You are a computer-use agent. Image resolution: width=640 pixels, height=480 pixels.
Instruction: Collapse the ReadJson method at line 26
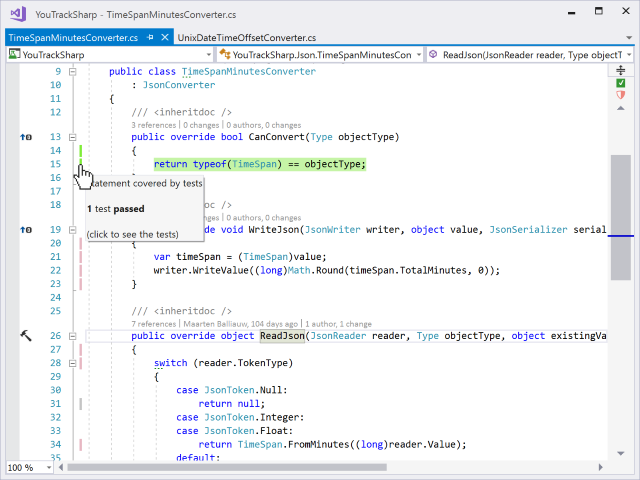pos(73,337)
